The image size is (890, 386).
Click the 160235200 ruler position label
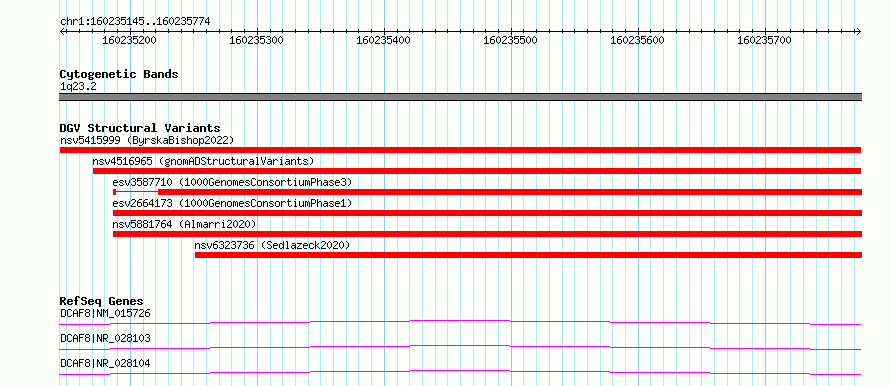(x=129, y=41)
